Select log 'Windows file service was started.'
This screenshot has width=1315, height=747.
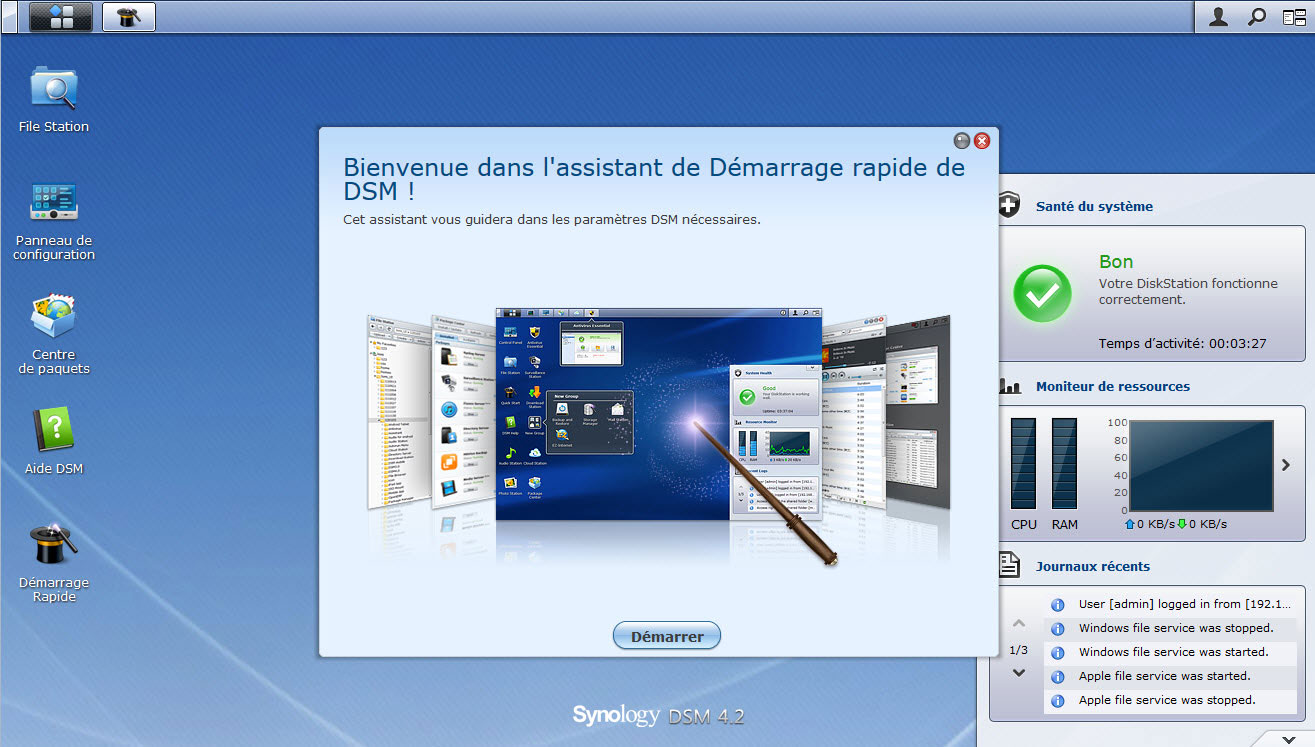click(1171, 652)
